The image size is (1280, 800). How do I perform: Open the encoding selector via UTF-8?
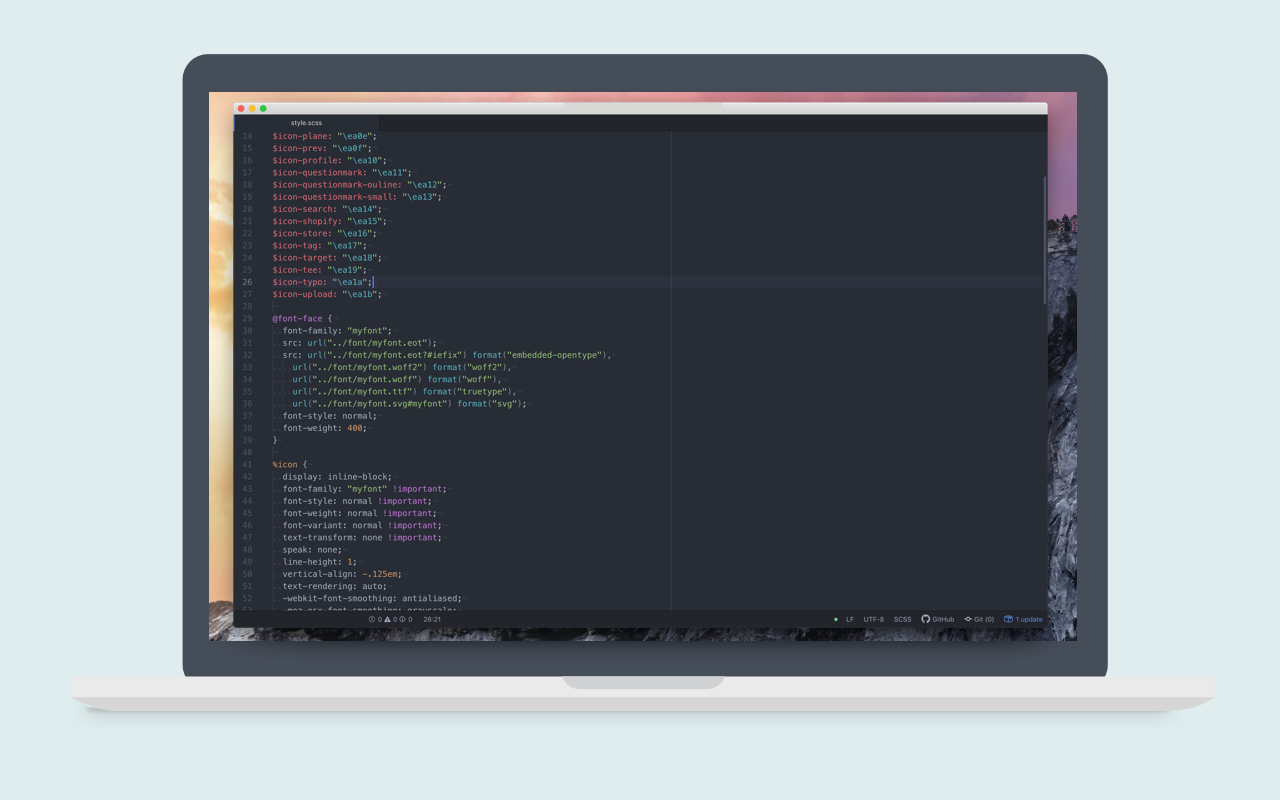coord(874,619)
